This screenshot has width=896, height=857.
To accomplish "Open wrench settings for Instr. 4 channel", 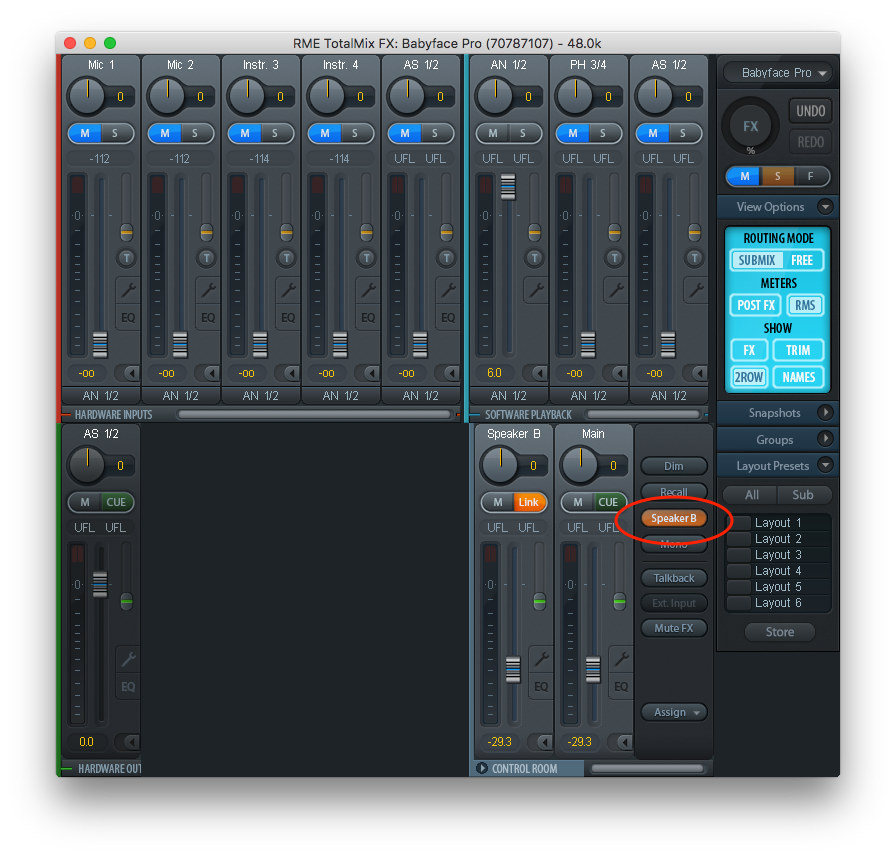I will pyautogui.click(x=368, y=290).
